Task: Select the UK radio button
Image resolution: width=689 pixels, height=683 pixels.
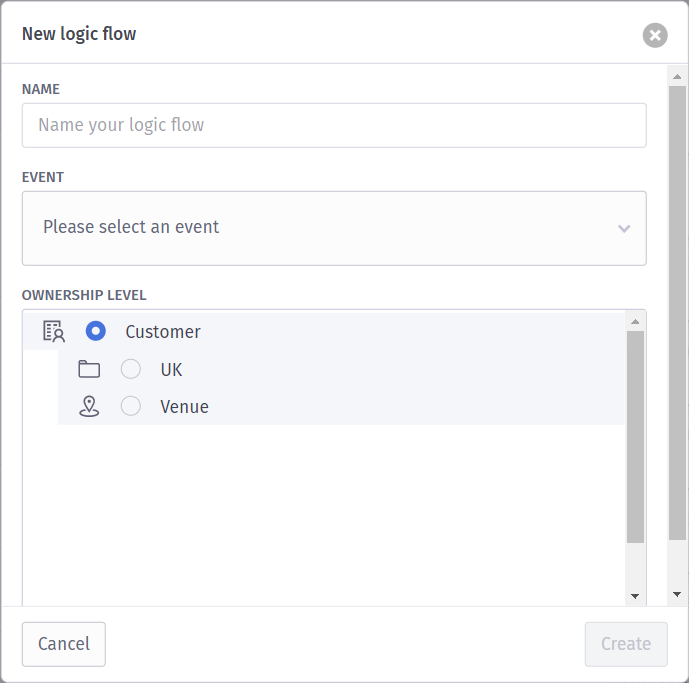Action: (x=131, y=369)
